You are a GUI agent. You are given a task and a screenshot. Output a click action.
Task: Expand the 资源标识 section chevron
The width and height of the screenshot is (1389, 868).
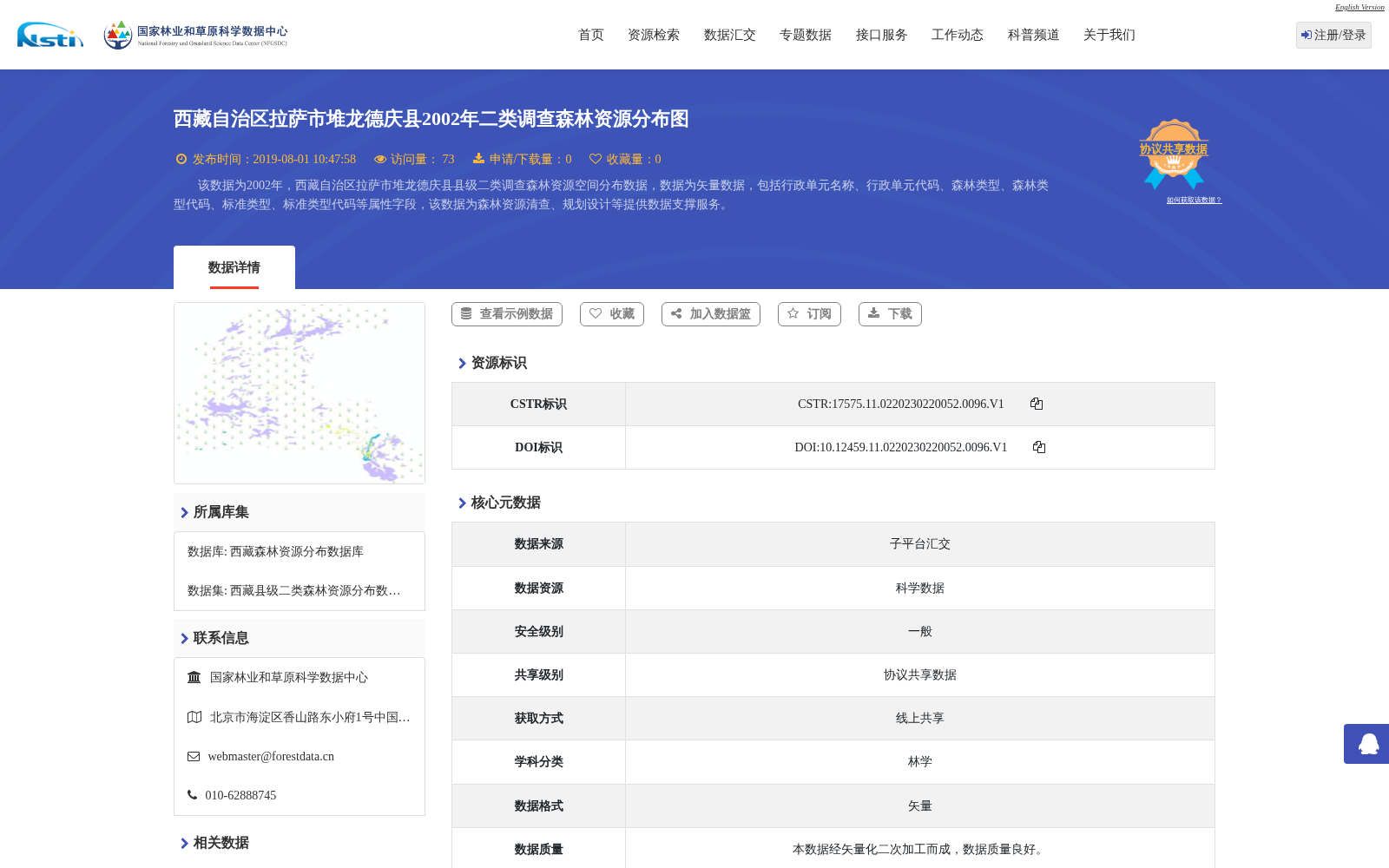[462, 364]
